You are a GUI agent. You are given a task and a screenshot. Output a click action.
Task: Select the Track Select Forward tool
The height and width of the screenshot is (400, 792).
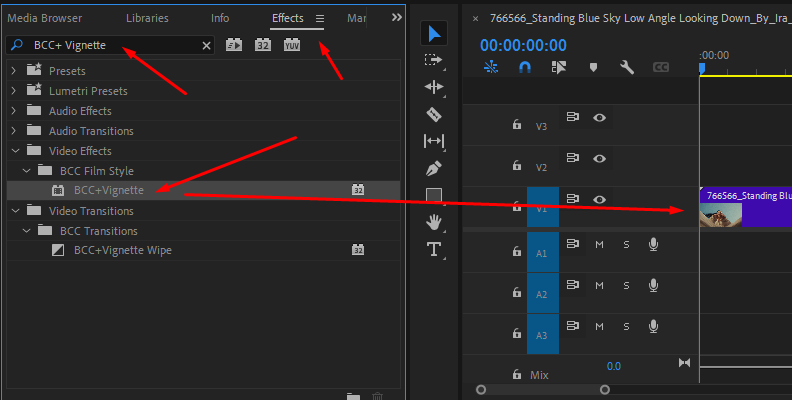433,60
